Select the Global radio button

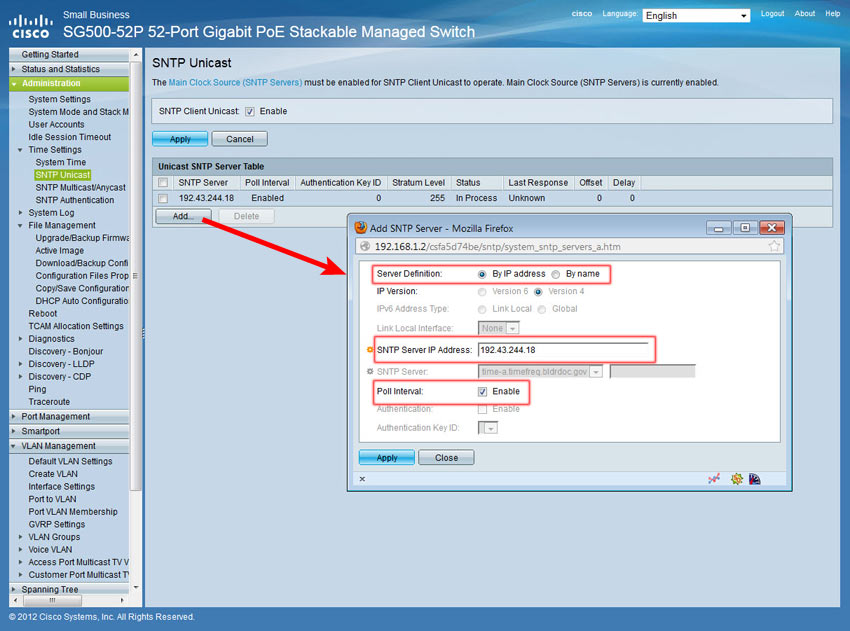coord(542,310)
